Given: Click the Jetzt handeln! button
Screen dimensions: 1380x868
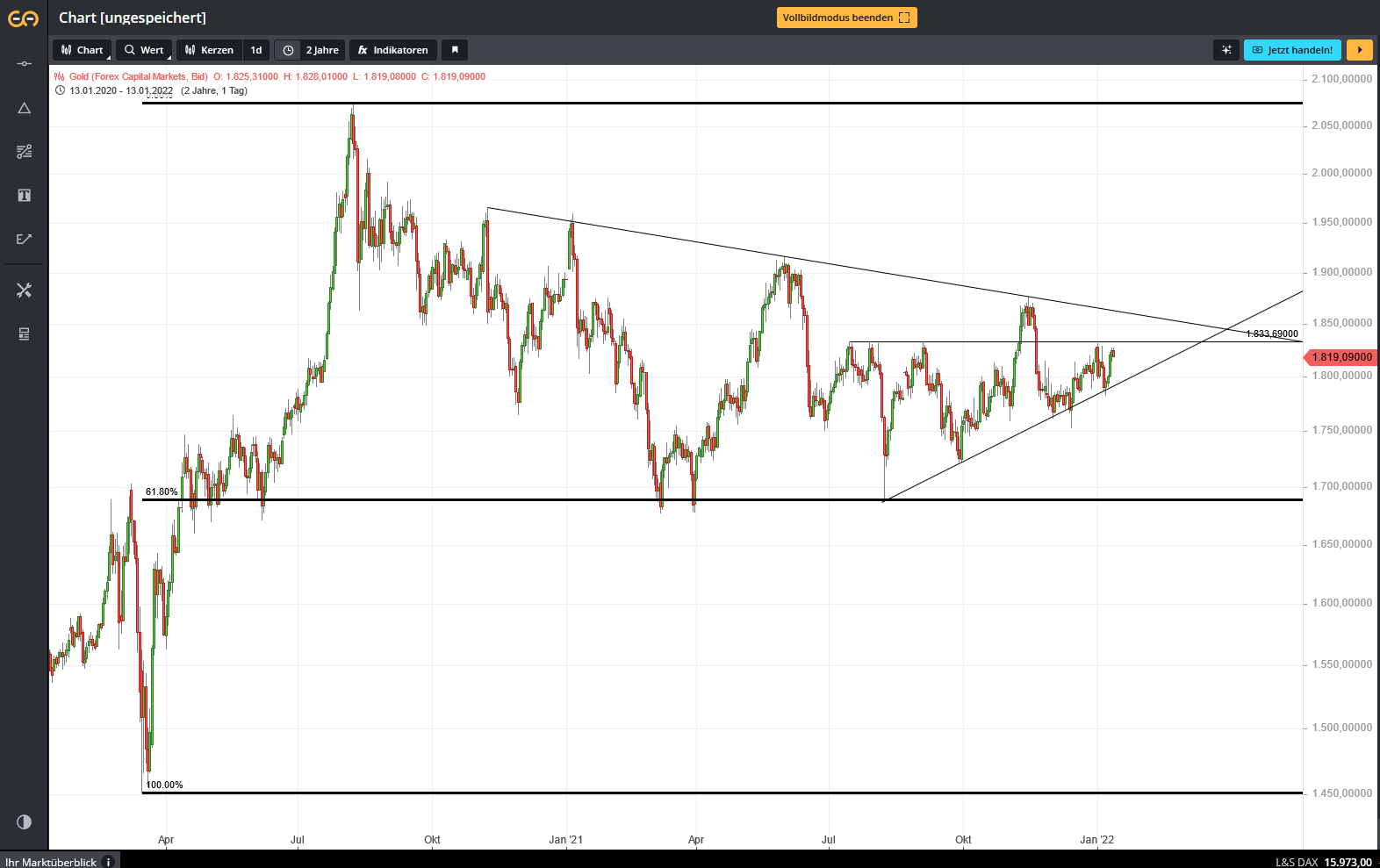Looking at the screenshot, I should pos(1292,50).
